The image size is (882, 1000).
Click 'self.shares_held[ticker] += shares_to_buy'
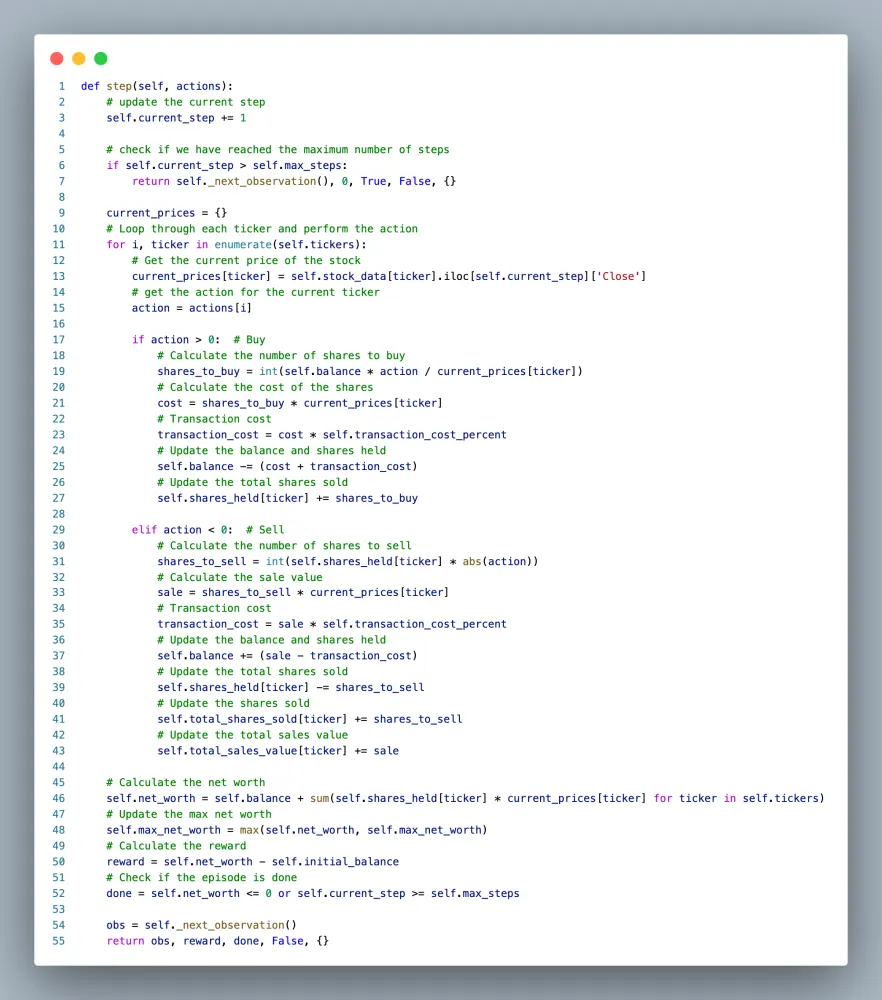[x=287, y=498]
